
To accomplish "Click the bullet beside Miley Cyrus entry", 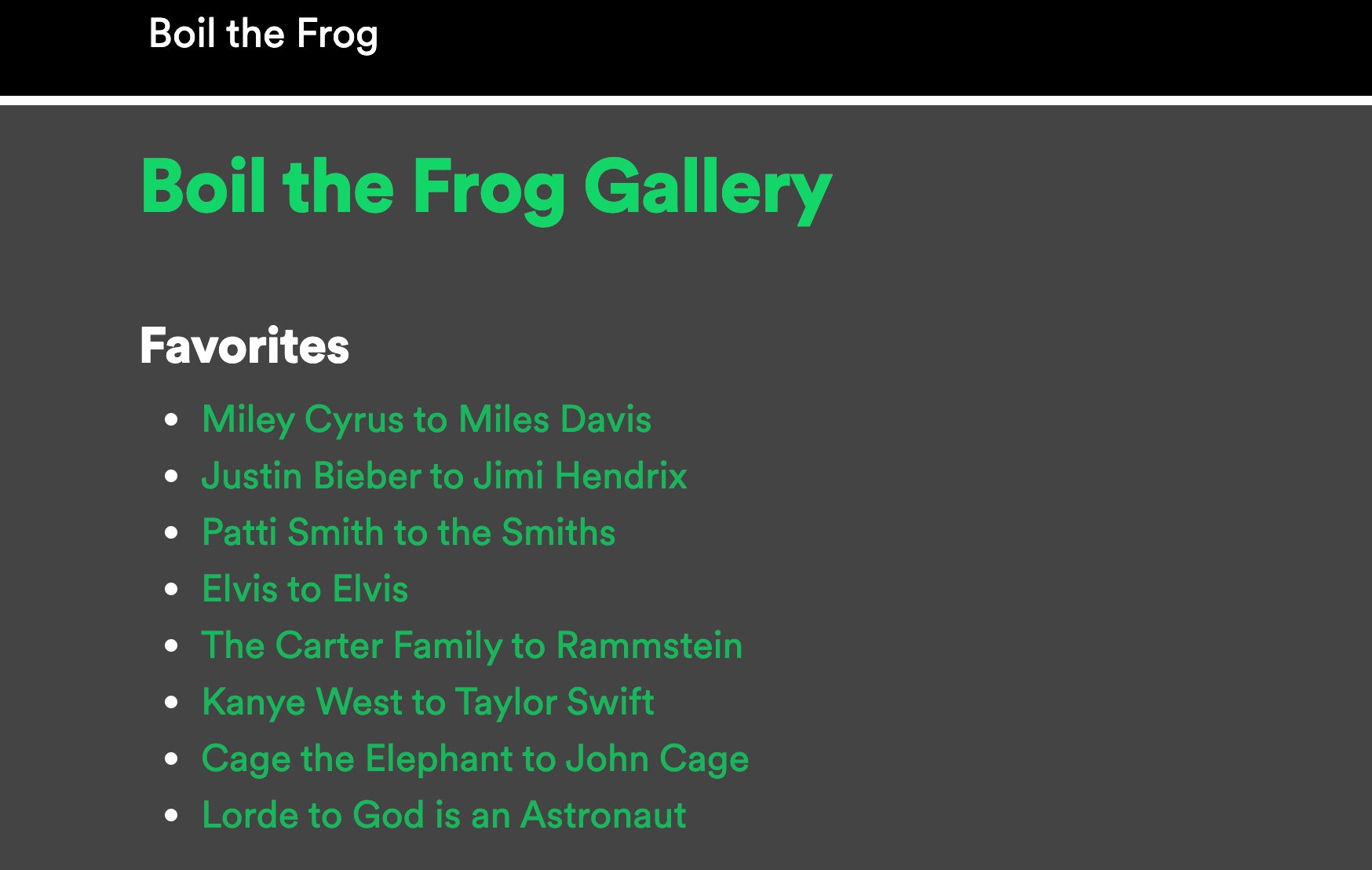I will tap(172, 420).
